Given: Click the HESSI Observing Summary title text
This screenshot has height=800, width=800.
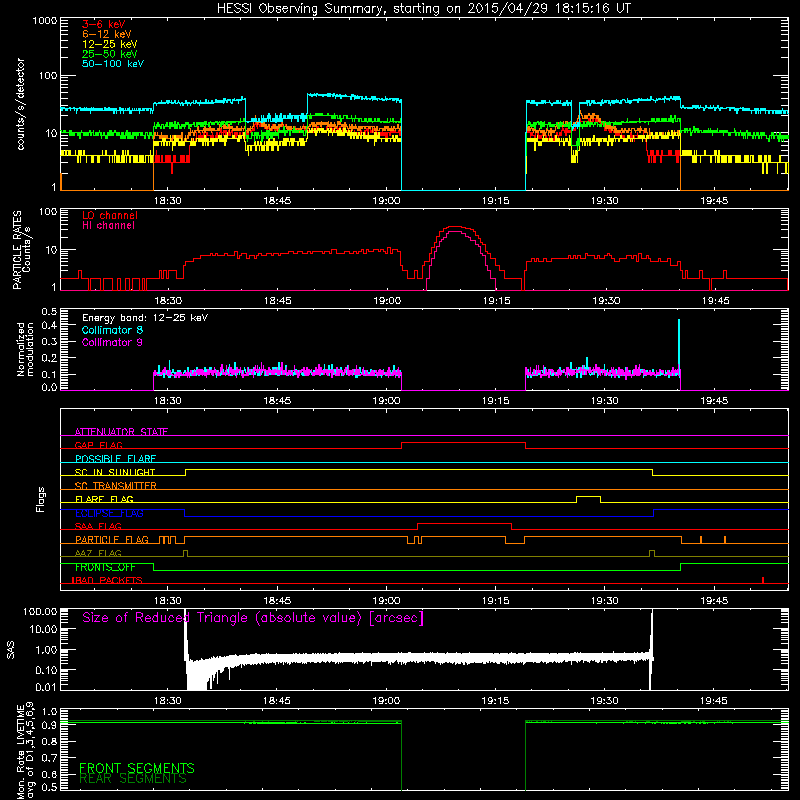Looking at the screenshot, I should click(423, 9).
